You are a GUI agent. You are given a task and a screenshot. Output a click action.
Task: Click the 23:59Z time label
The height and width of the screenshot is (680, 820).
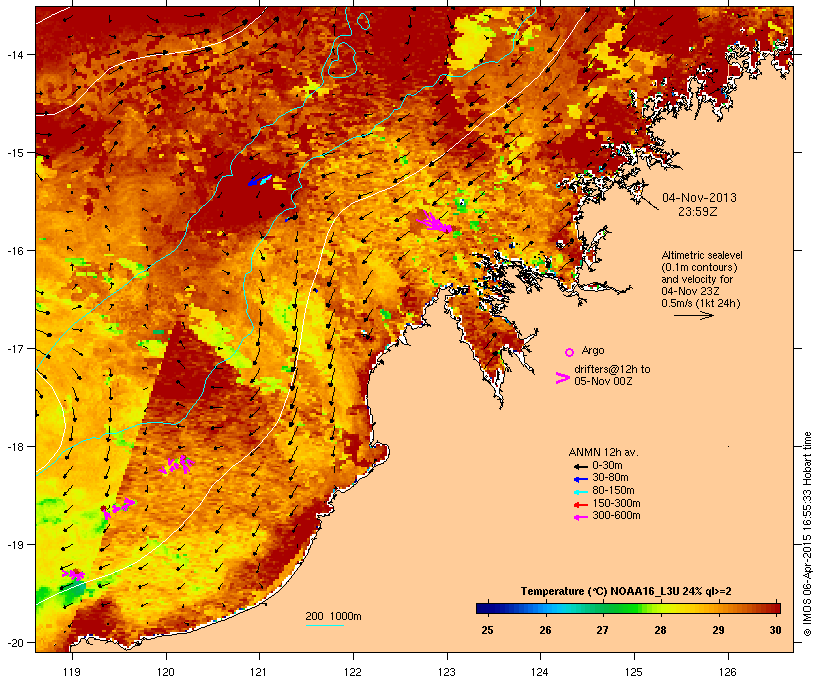698,212
